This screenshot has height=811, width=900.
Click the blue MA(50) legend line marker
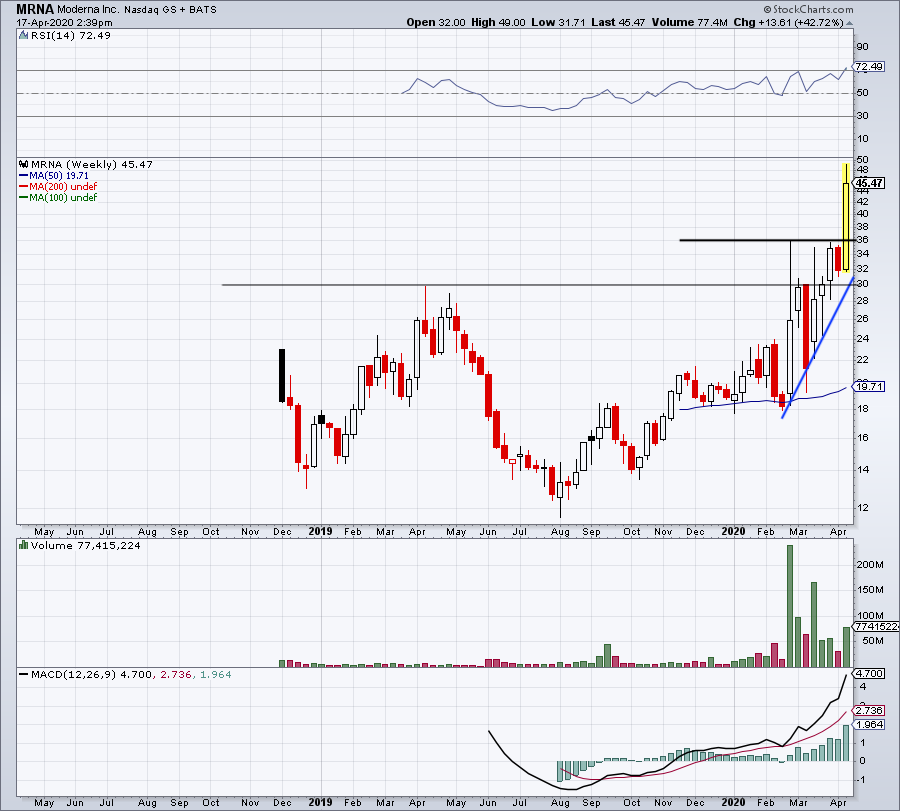click(24, 176)
